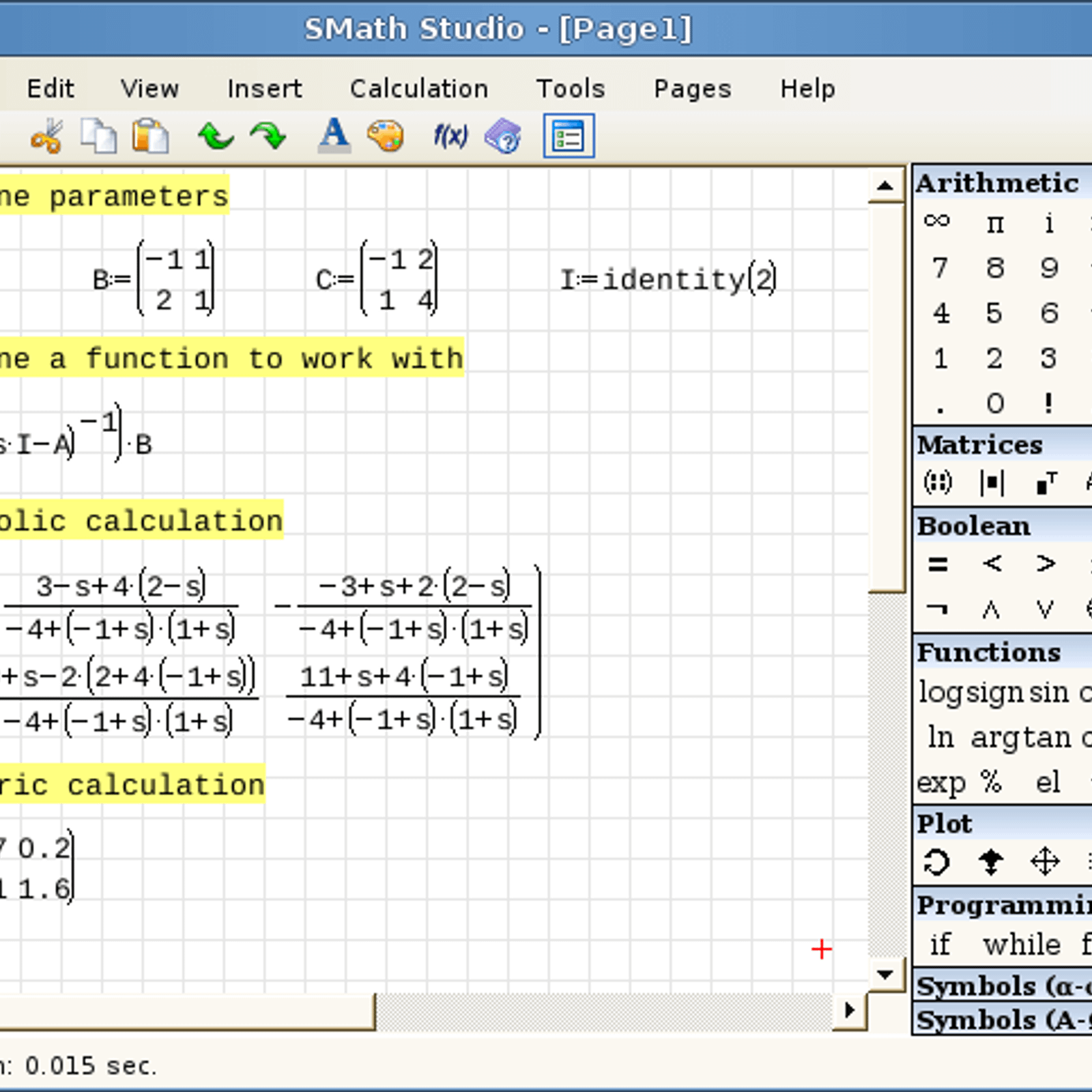Click the vertical scrollbar down arrow
1092x1092 pixels.
click(885, 974)
